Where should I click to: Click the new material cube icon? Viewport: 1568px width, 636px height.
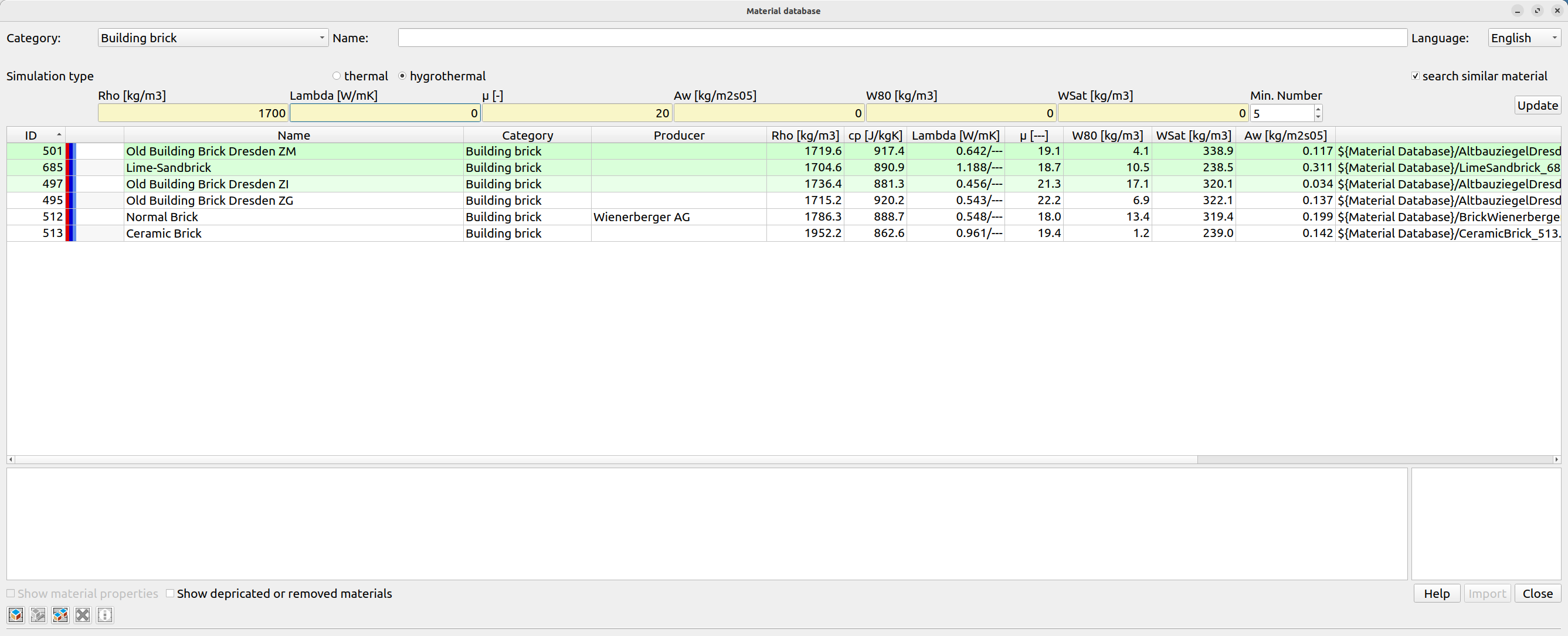click(x=16, y=615)
